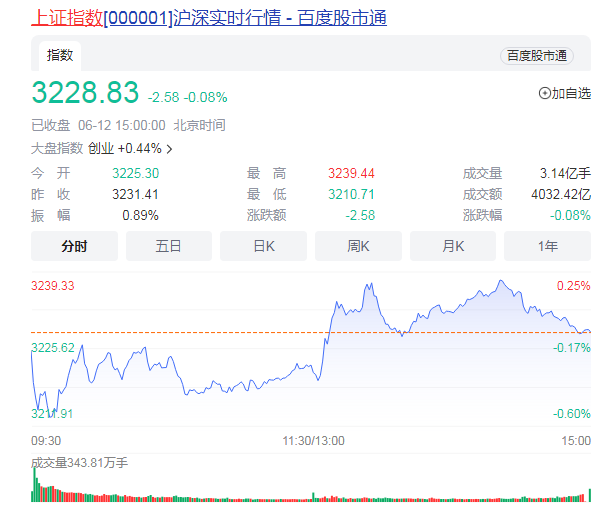Switch chart to 五日 view
The width and height of the screenshot is (609, 509).
pos(169,246)
